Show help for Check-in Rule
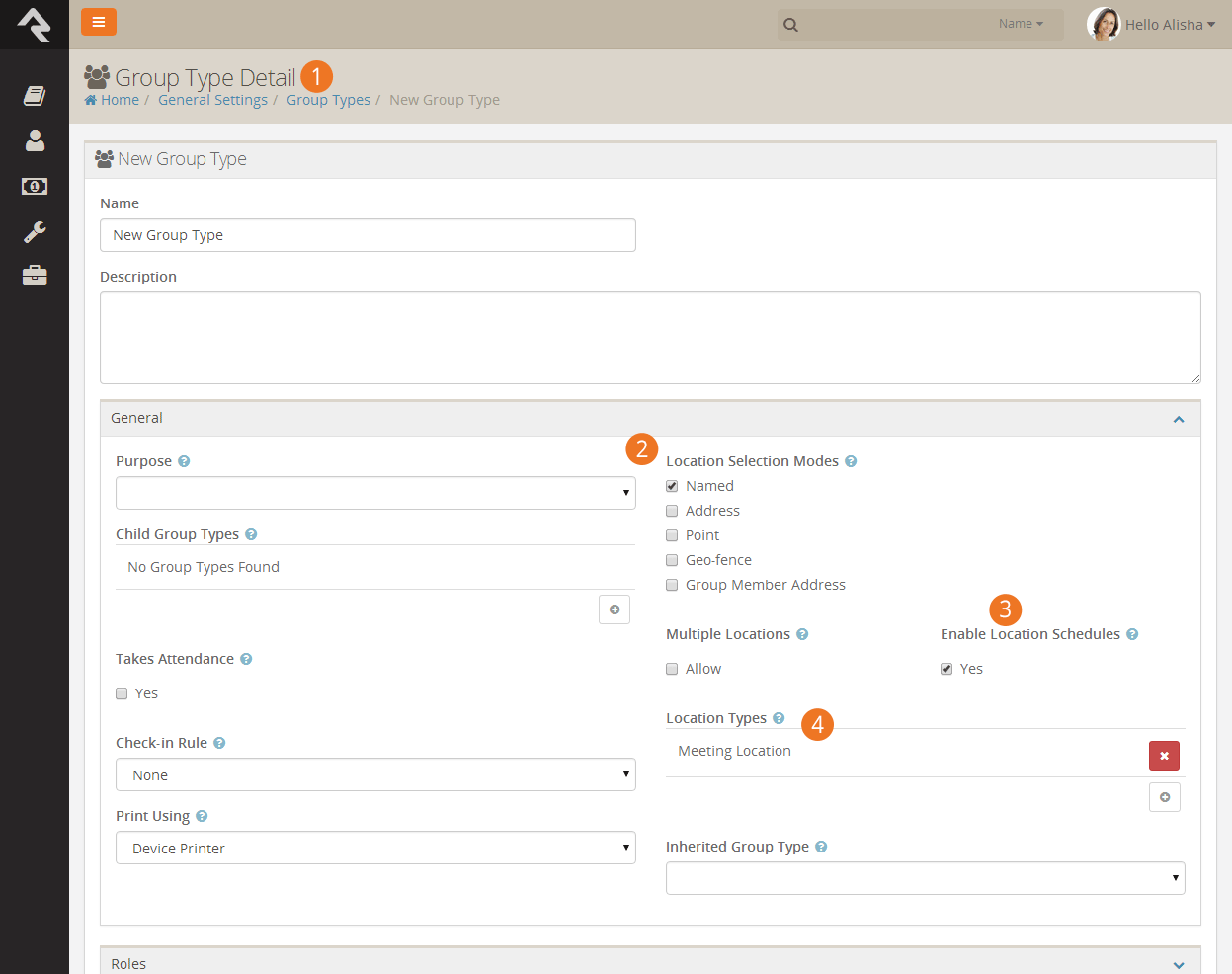1232x974 pixels. point(219,743)
